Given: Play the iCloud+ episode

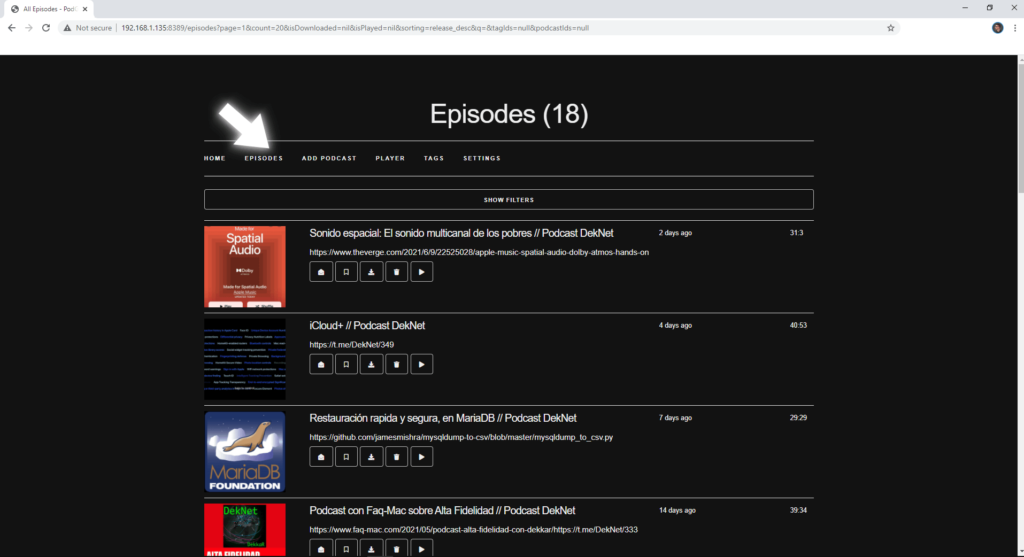Looking at the screenshot, I should click(422, 364).
